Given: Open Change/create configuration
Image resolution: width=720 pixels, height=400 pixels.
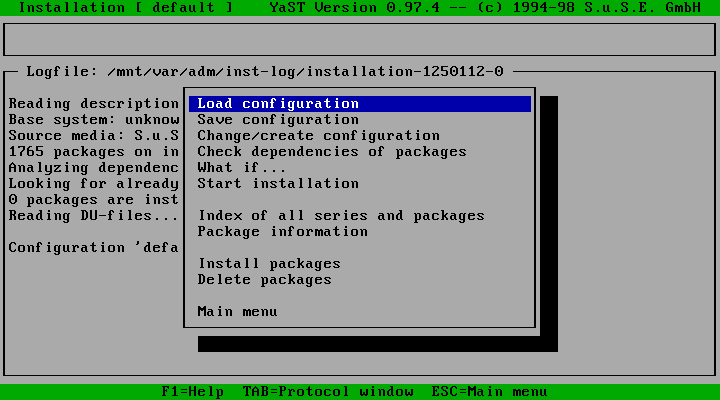Looking at the screenshot, I should [x=318, y=136].
